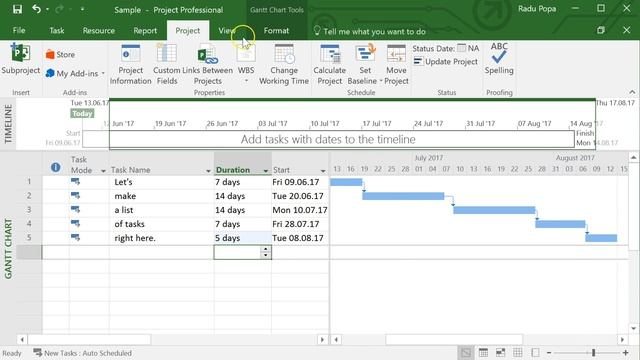Open Project Information dialog
The height and width of the screenshot is (360, 640).
pos(131,64)
